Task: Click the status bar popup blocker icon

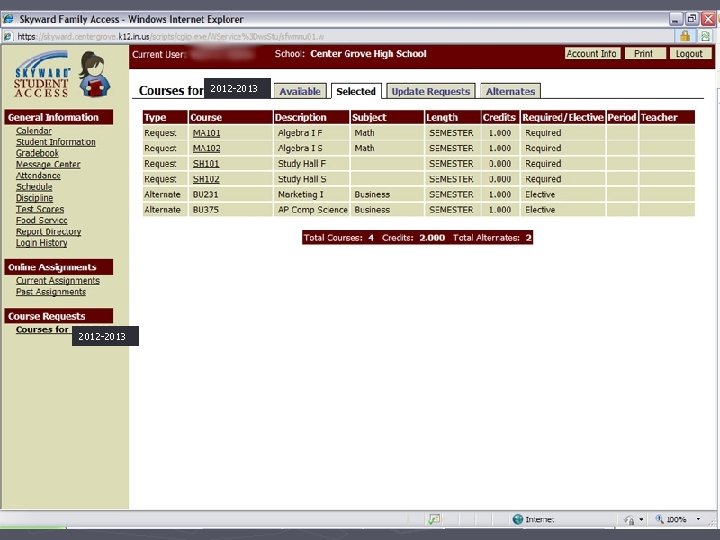Action: (x=434, y=519)
